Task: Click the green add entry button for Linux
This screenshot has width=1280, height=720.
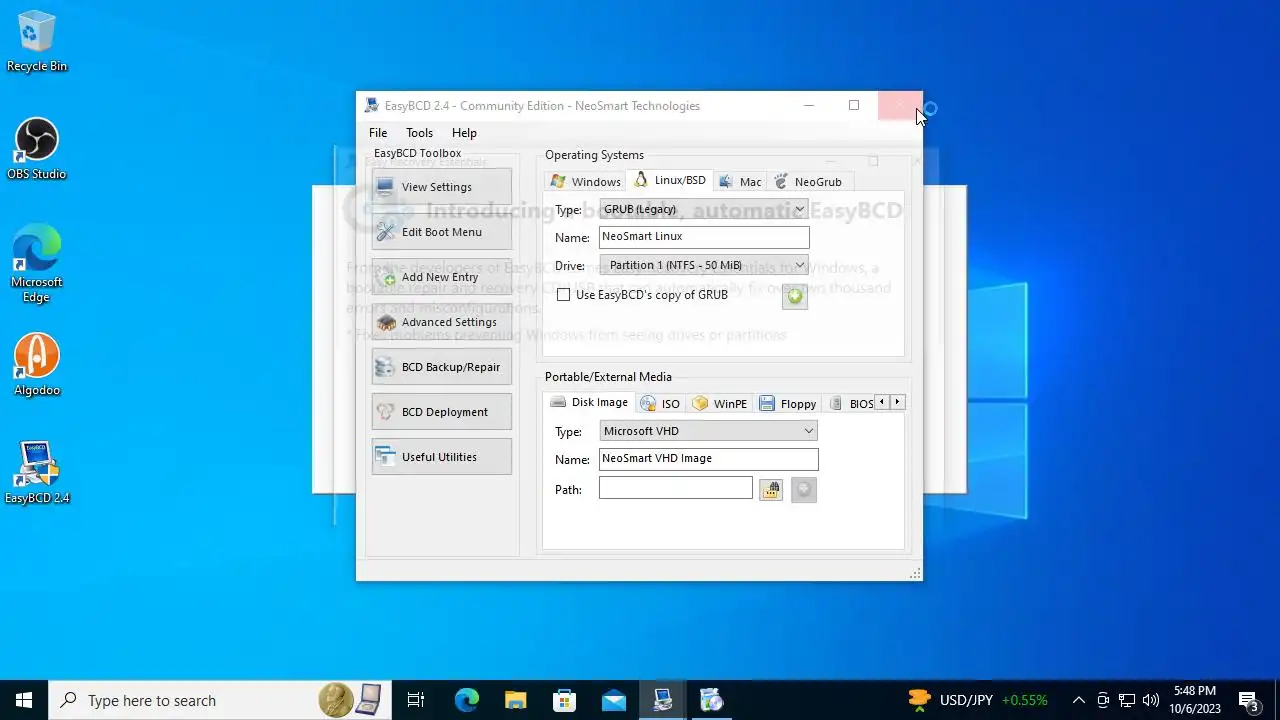Action: pos(795,297)
